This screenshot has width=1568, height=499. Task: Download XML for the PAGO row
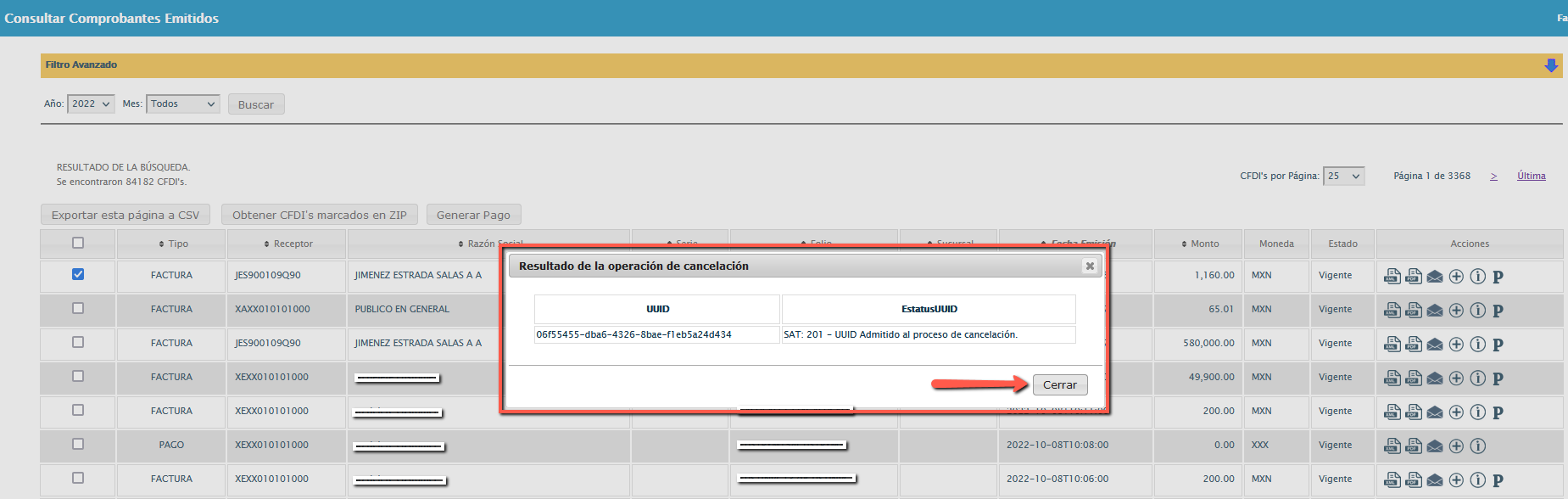(1392, 446)
